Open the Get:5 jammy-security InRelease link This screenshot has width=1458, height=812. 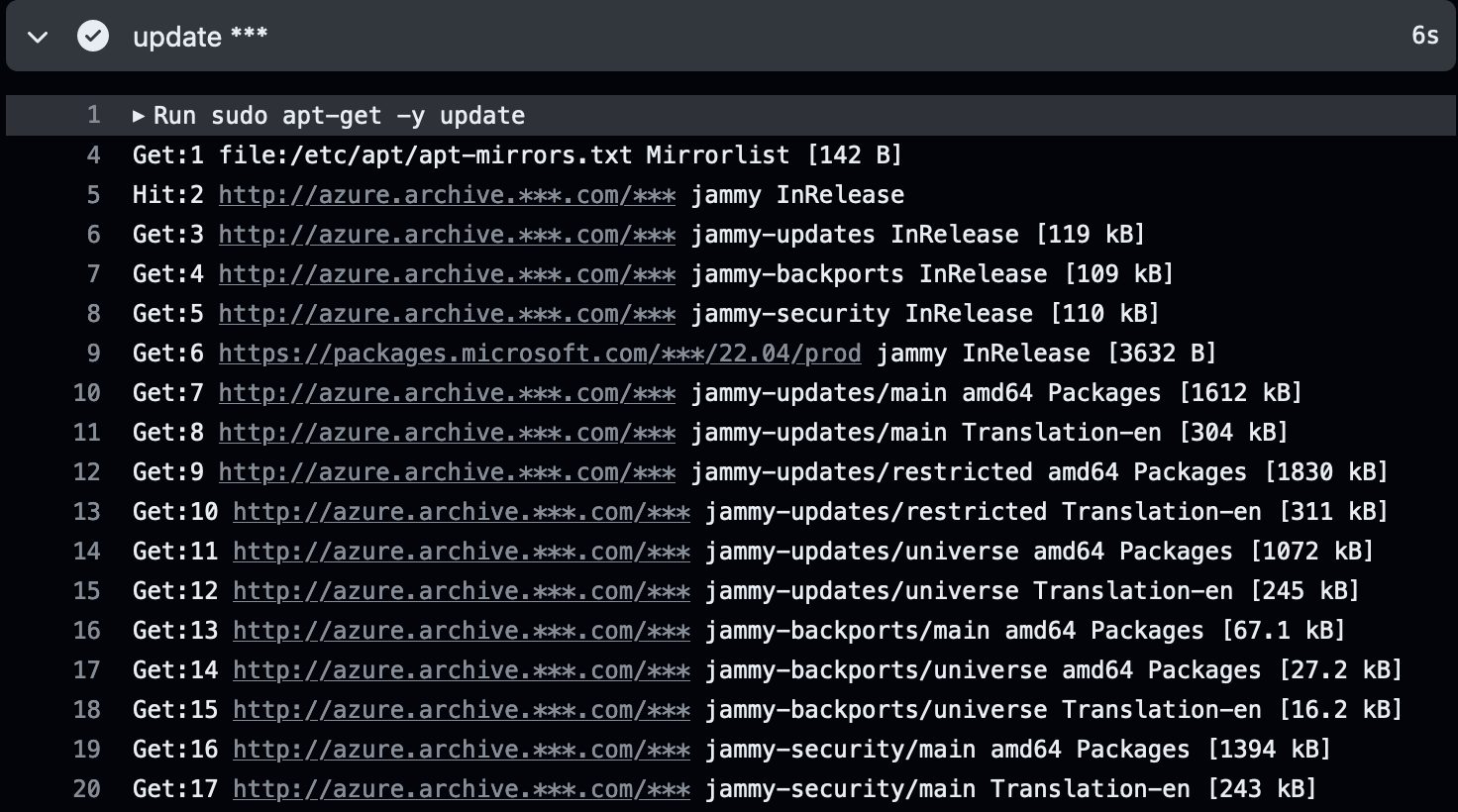tap(447, 314)
